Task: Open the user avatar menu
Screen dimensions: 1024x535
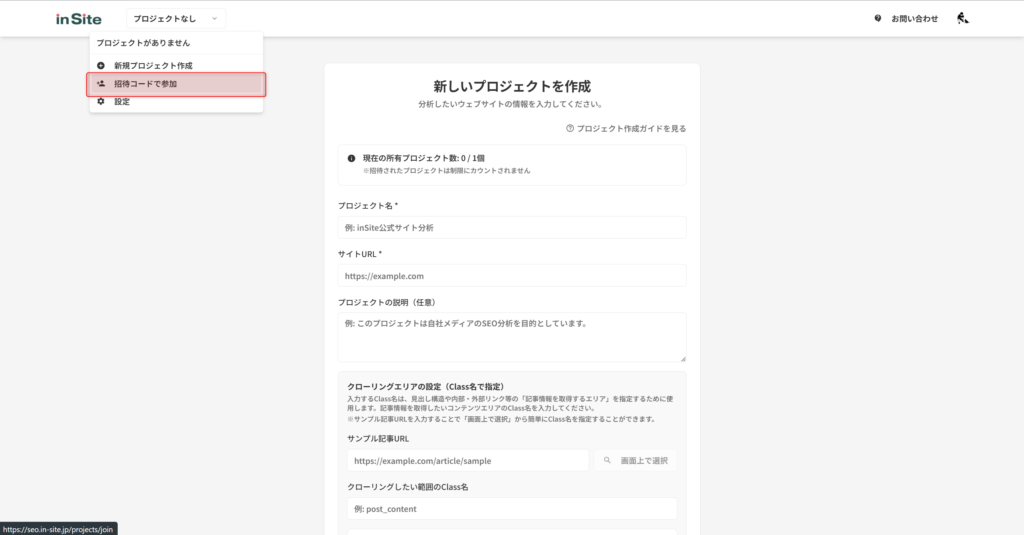Action: click(x=963, y=18)
